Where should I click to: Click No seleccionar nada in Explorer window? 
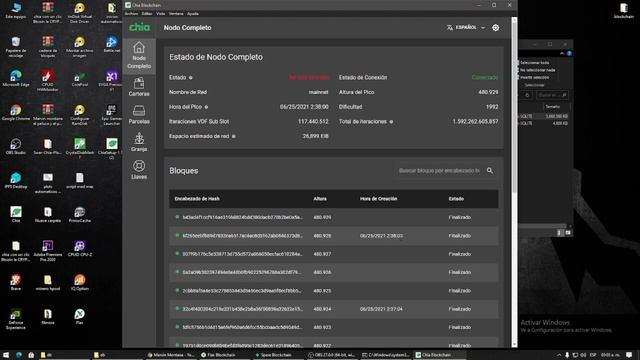point(537,70)
